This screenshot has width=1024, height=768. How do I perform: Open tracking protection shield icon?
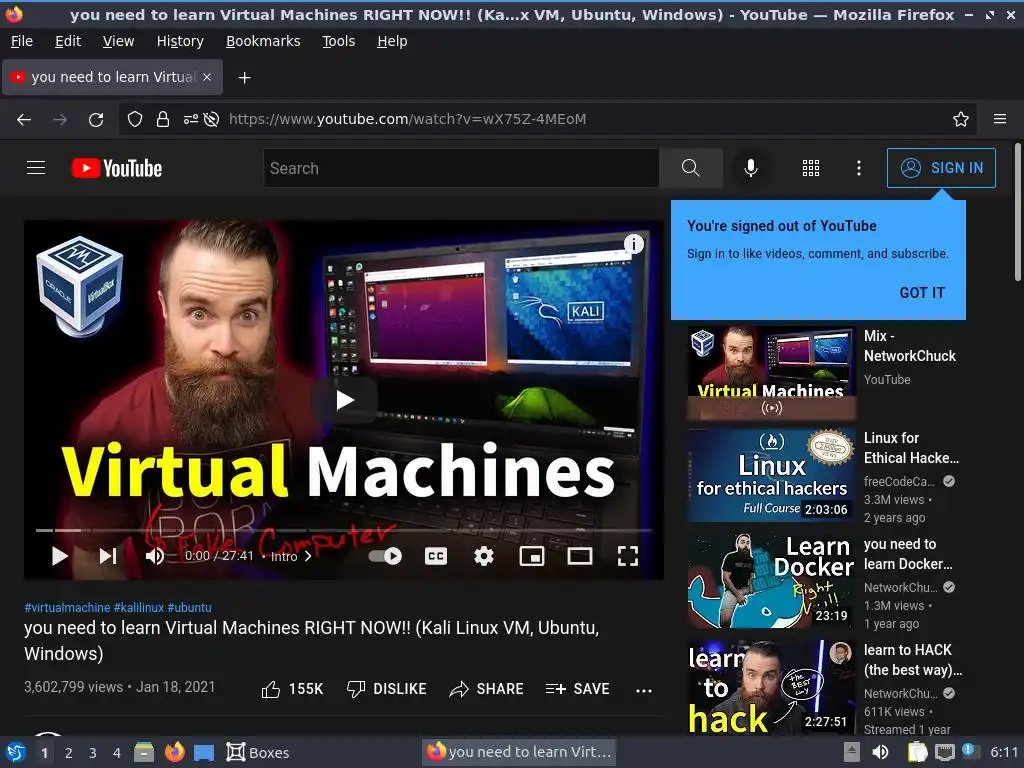click(135, 120)
